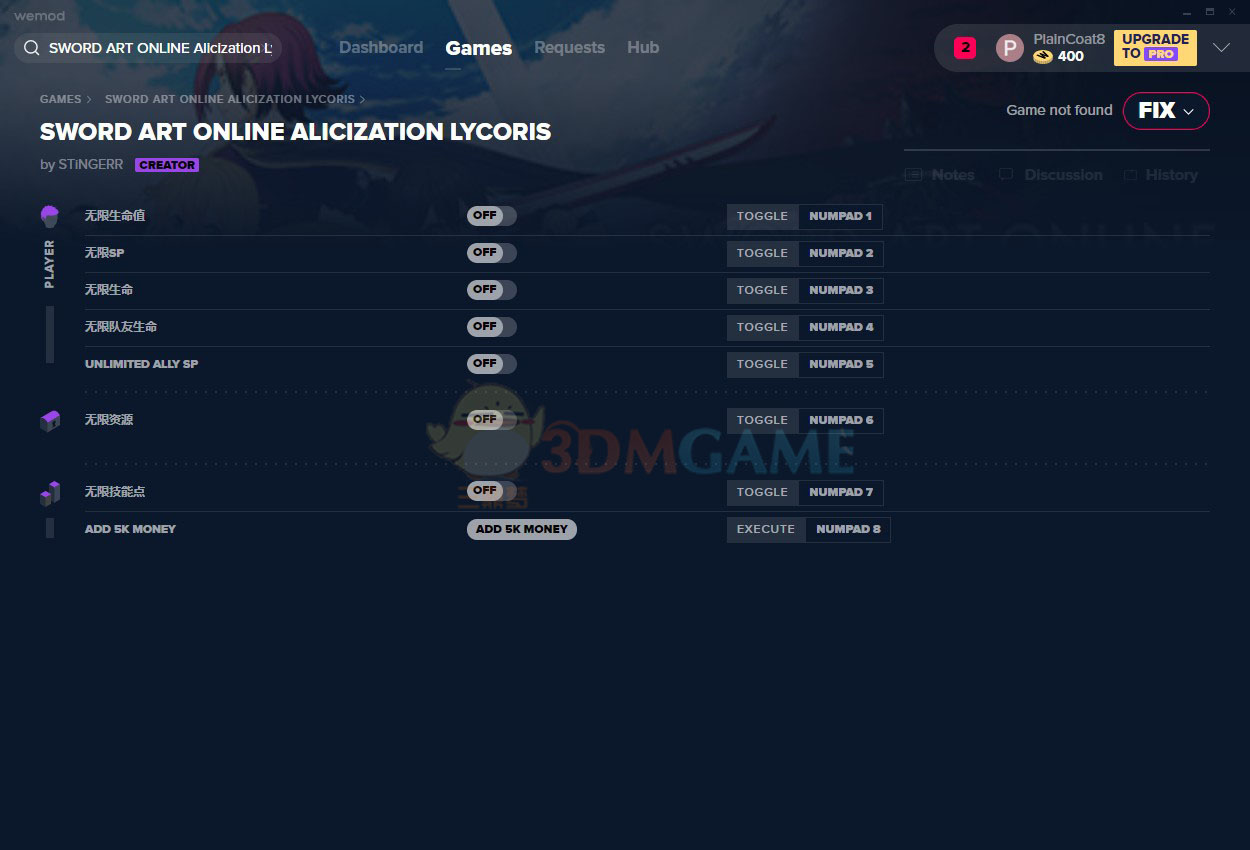
Task: Click the PlainCoat8 profile avatar
Action: pyautogui.click(x=1010, y=48)
